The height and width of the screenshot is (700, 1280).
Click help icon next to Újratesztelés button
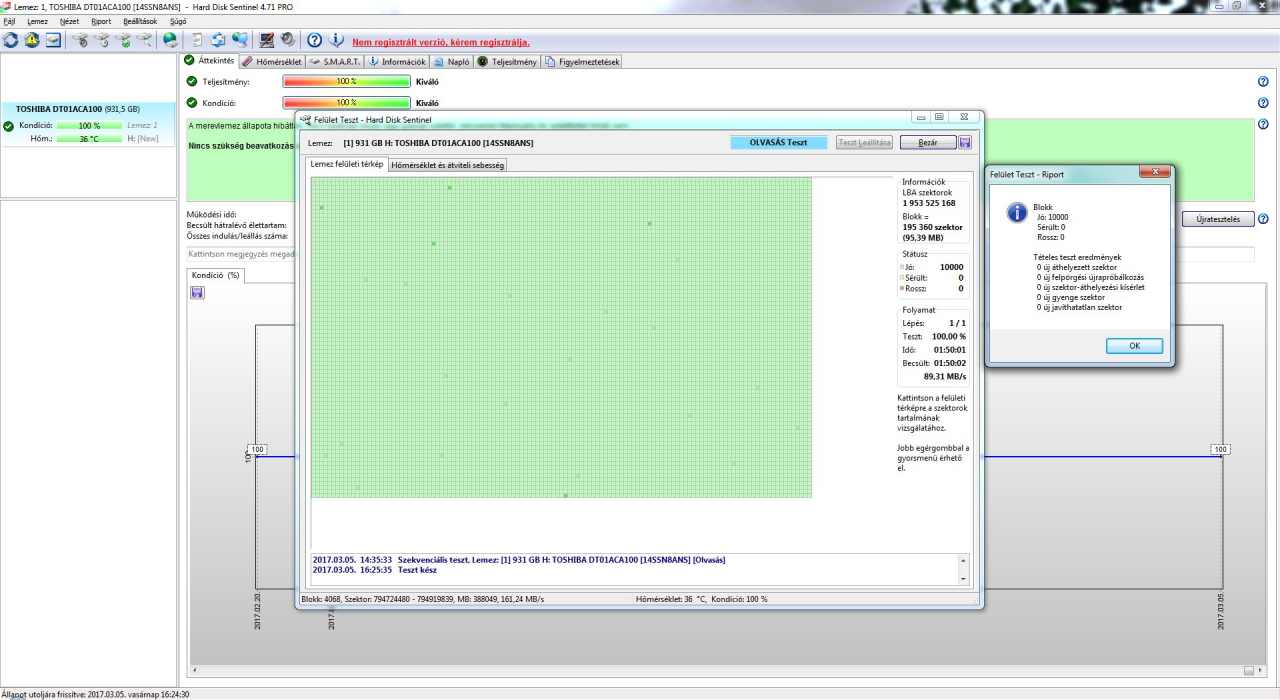1263,219
